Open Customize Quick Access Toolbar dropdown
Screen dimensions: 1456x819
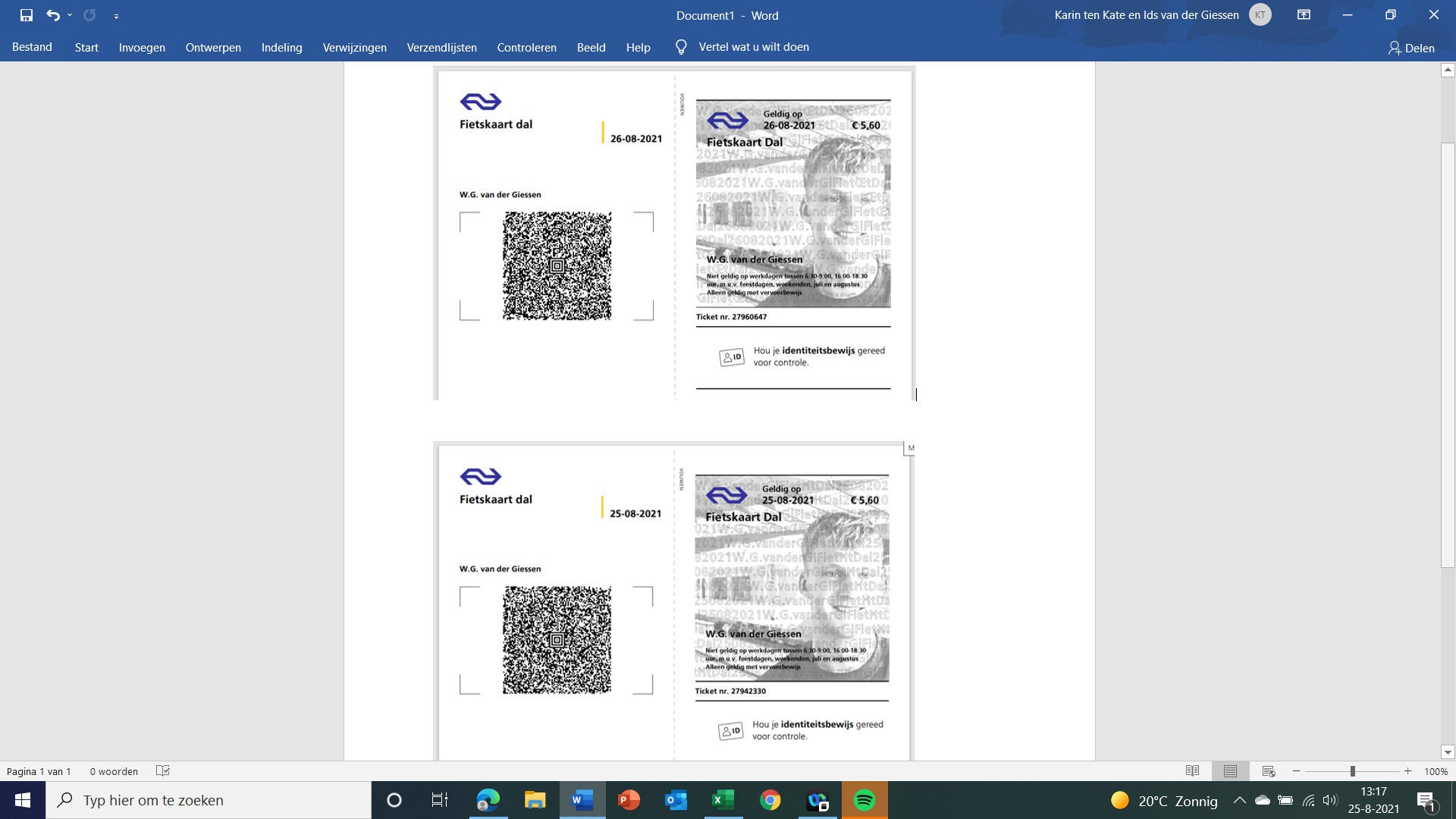point(116,16)
